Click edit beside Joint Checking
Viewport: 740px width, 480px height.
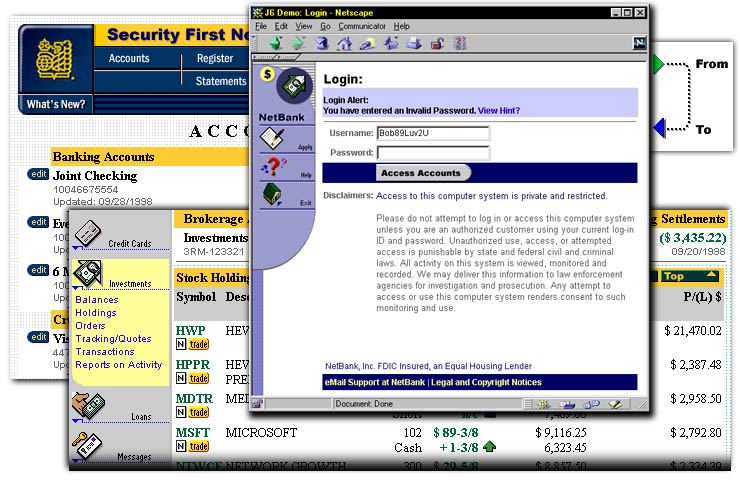coord(38,174)
